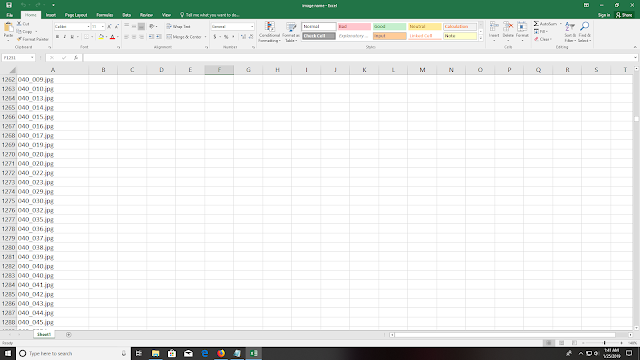Open File Explorer from the taskbar
Viewport: 640px width, 360px height.
tap(156, 353)
